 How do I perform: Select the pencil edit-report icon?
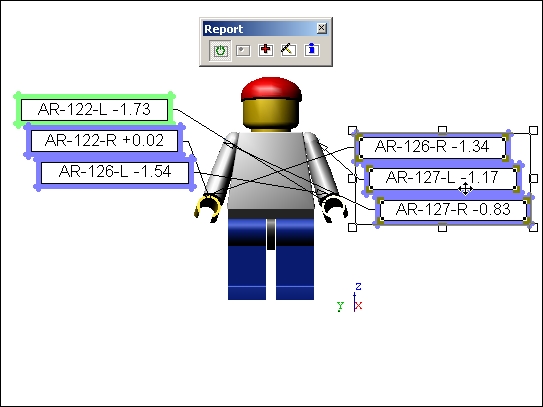click(288, 50)
